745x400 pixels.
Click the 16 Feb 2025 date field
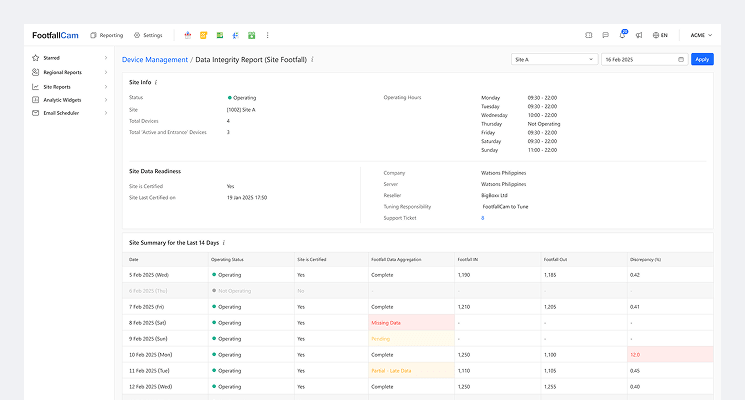click(638, 60)
